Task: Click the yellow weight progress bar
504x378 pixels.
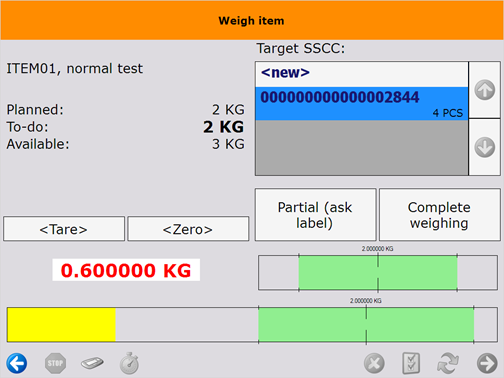Action: click(61, 325)
